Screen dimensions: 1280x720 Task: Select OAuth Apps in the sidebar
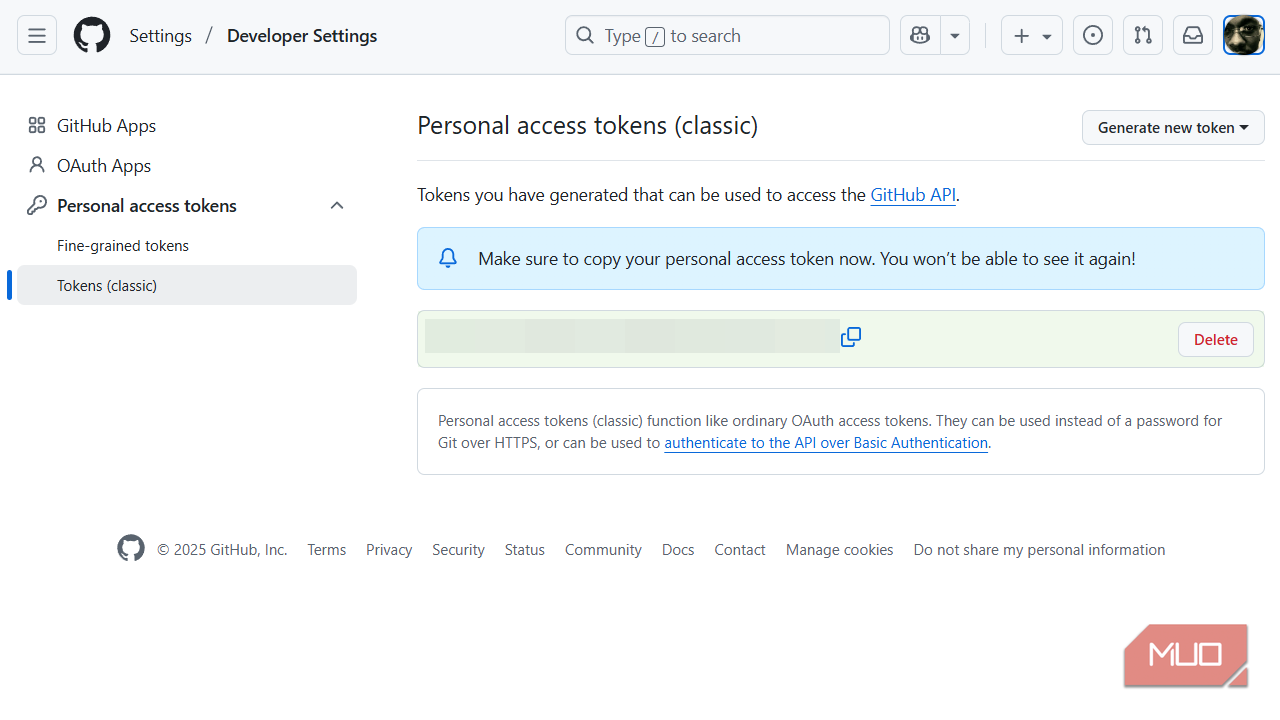pyautogui.click(x=187, y=165)
